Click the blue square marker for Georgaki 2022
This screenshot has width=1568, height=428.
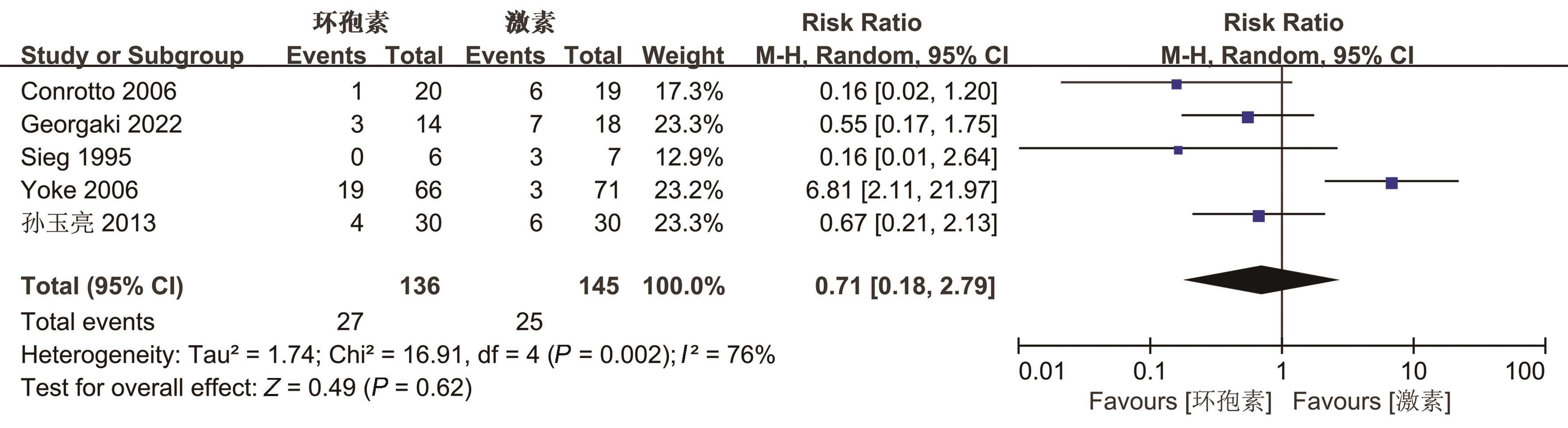click(x=1248, y=117)
